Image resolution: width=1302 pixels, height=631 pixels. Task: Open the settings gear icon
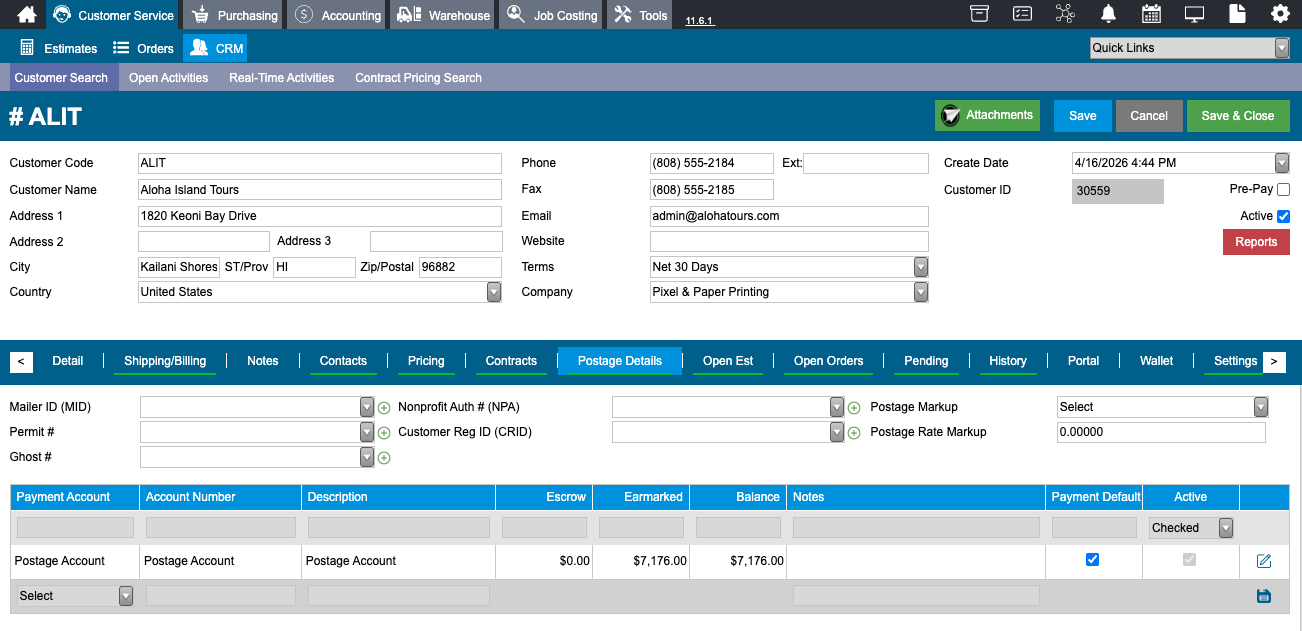pos(1280,14)
